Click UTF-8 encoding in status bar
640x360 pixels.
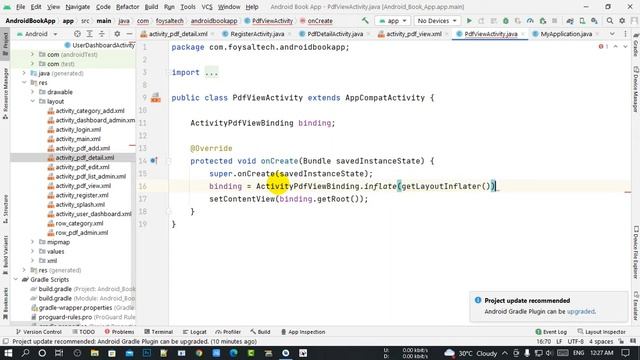click(x=576, y=341)
